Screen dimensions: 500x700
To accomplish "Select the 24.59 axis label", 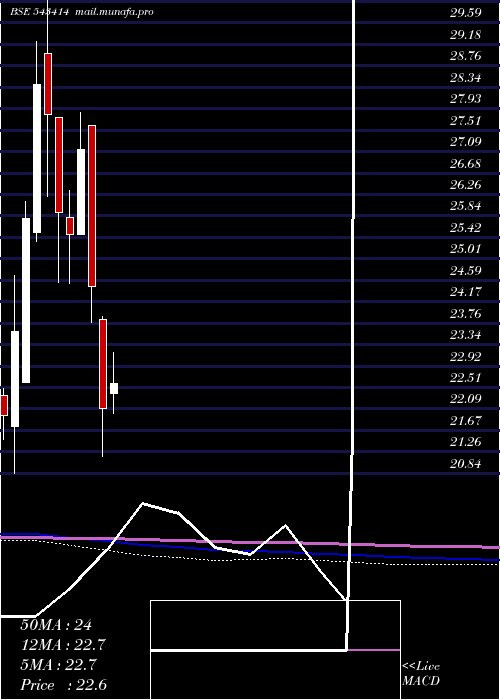I will coord(466,271).
